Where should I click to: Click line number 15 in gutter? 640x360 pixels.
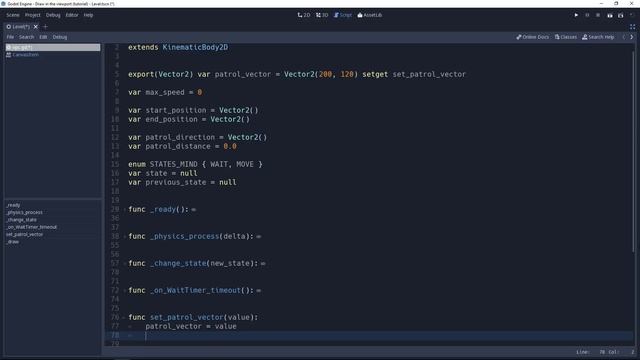(x=115, y=164)
